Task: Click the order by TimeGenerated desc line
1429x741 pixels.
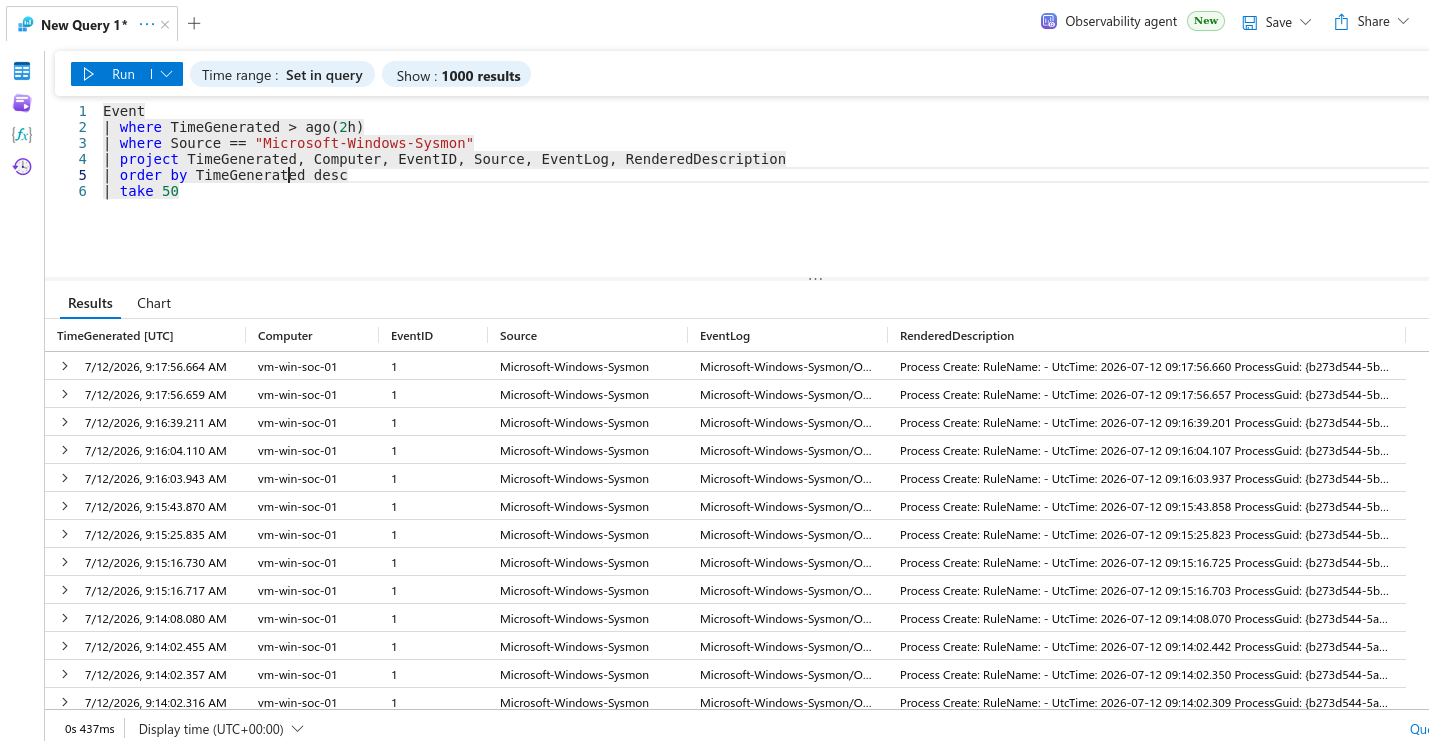Action: click(225, 175)
